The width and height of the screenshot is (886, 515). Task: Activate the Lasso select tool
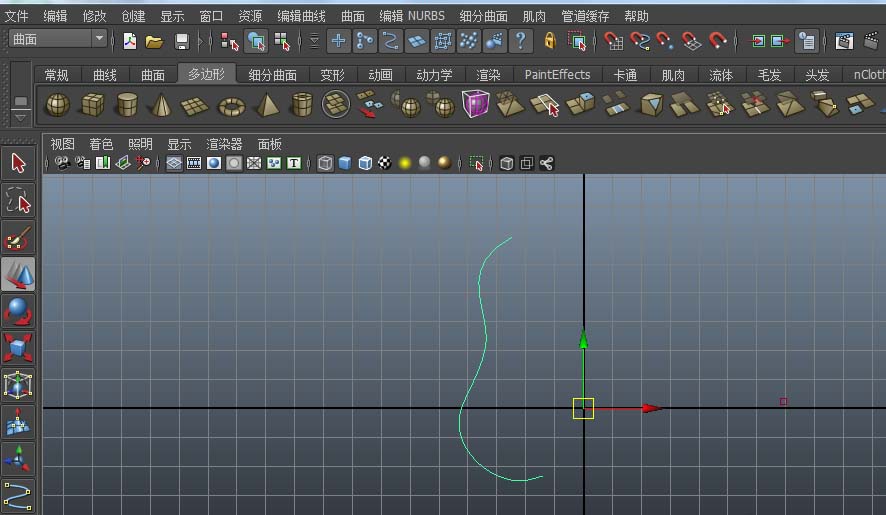[18, 201]
